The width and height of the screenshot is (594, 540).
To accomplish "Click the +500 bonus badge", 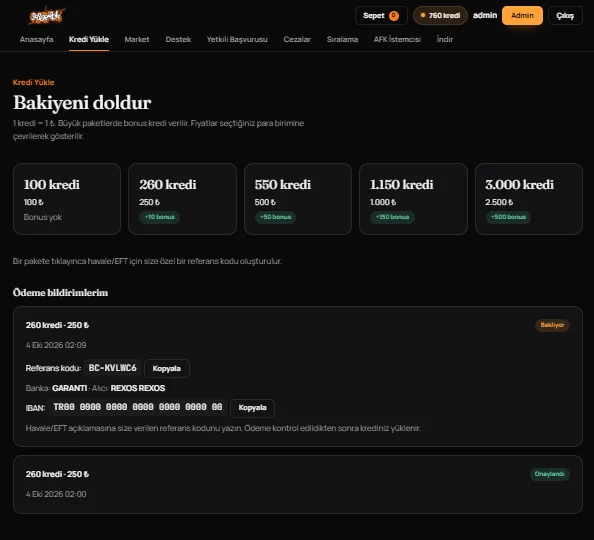I will point(508,217).
